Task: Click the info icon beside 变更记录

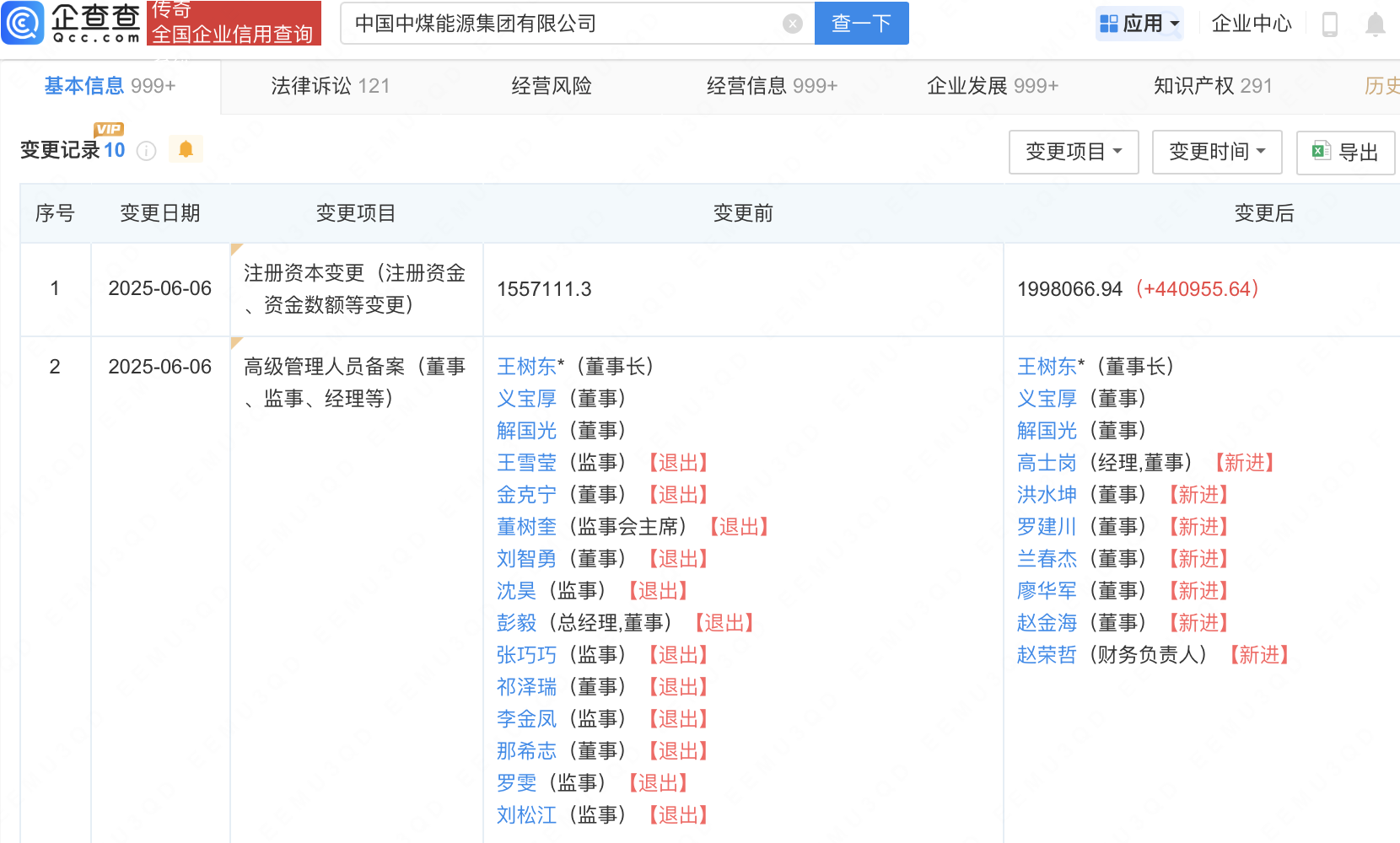Action: pyautogui.click(x=147, y=151)
